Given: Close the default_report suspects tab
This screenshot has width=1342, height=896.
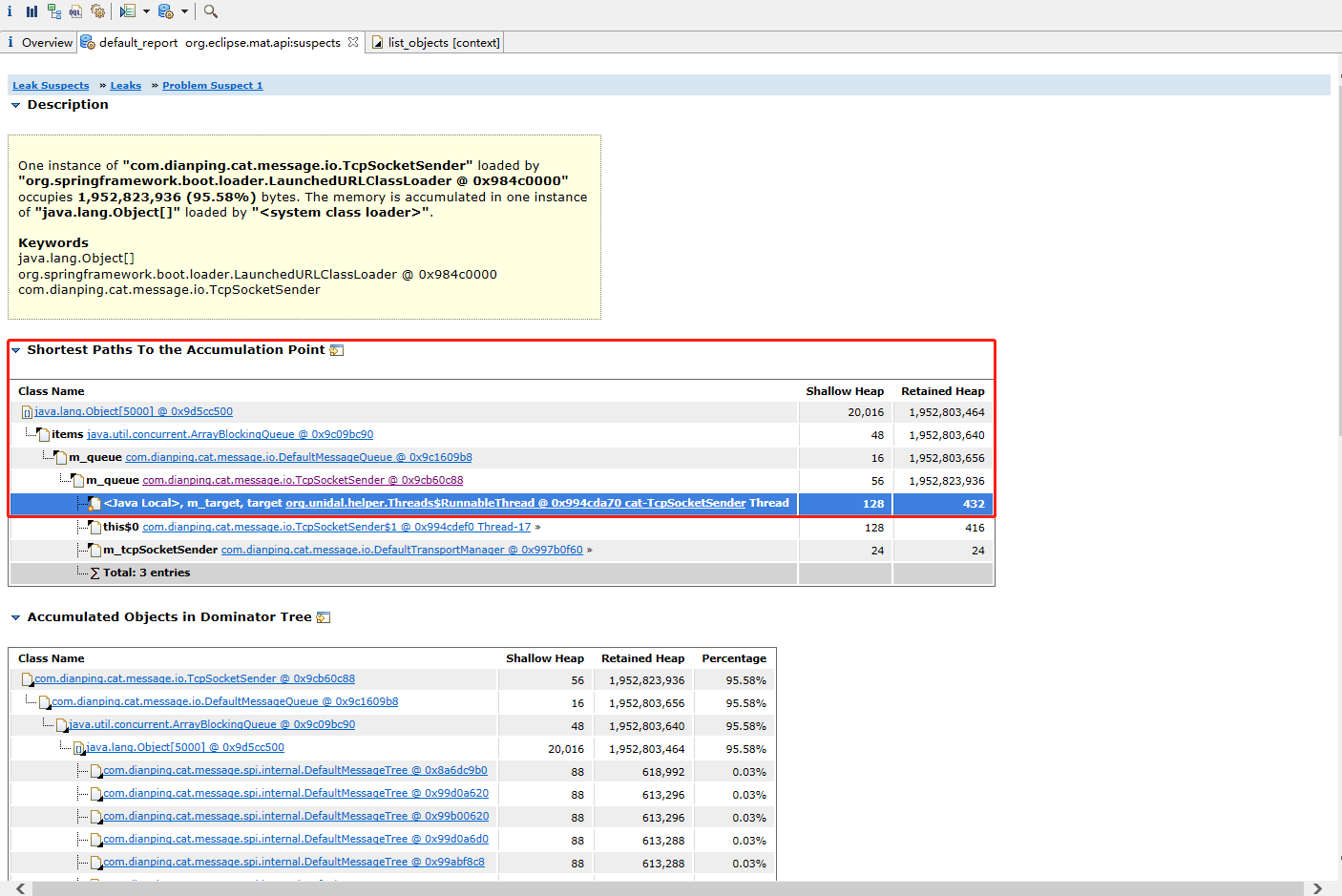Looking at the screenshot, I should click(353, 42).
